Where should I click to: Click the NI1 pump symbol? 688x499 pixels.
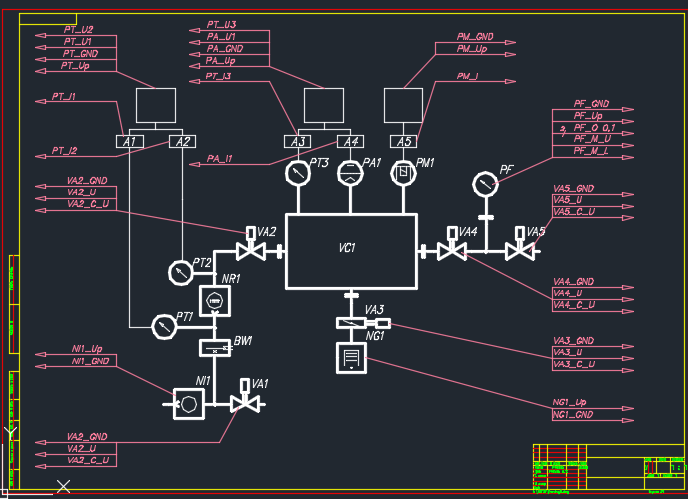(x=189, y=404)
